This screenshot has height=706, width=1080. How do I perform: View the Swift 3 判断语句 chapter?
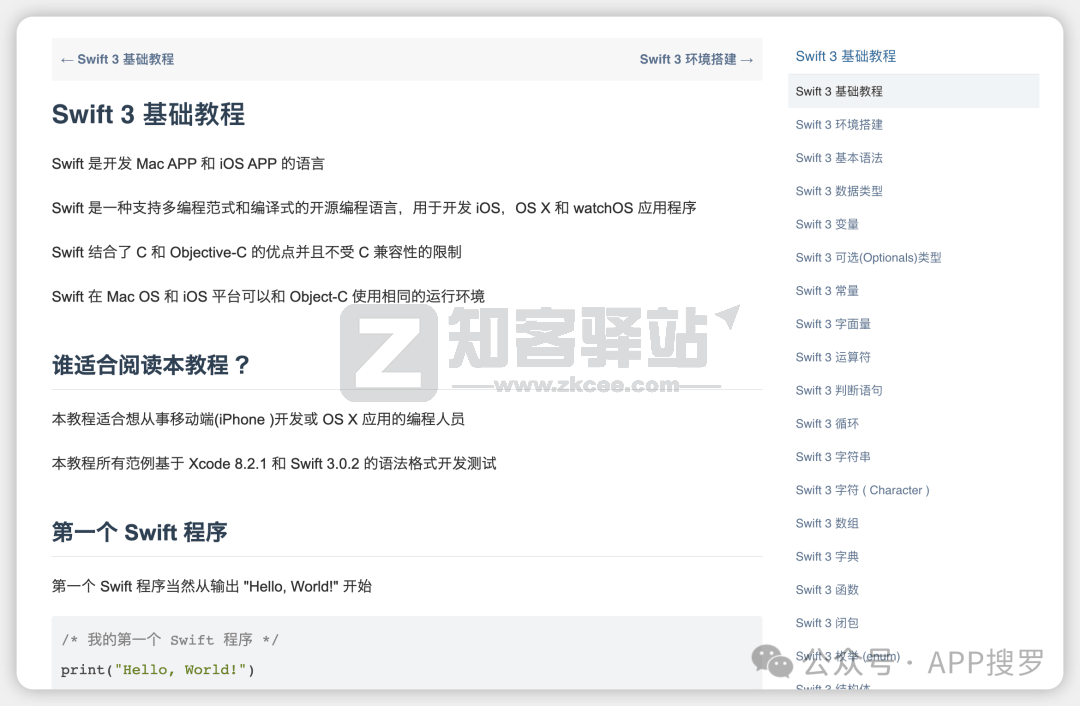click(839, 390)
